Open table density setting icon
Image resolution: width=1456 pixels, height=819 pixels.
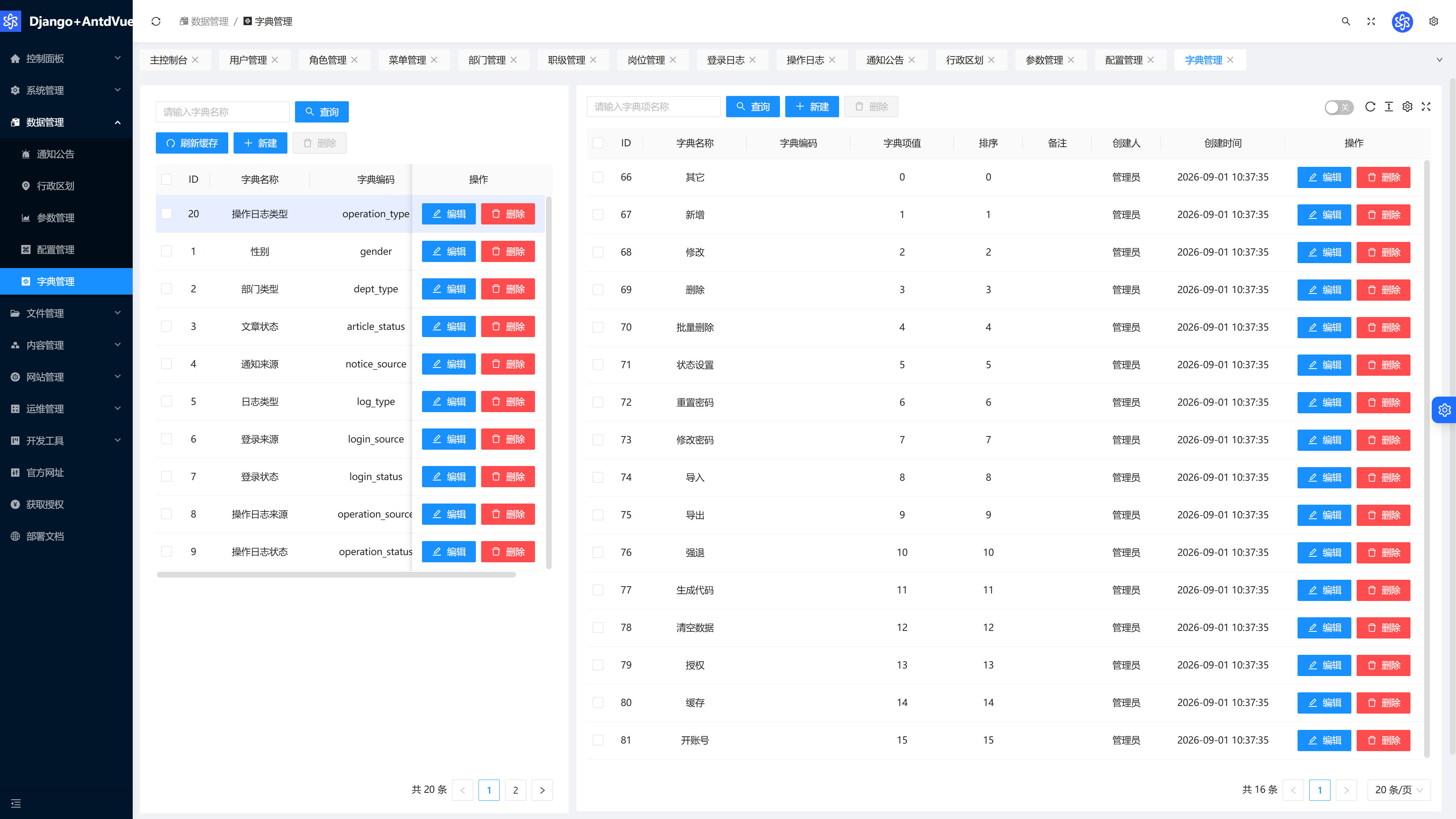(1389, 107)
